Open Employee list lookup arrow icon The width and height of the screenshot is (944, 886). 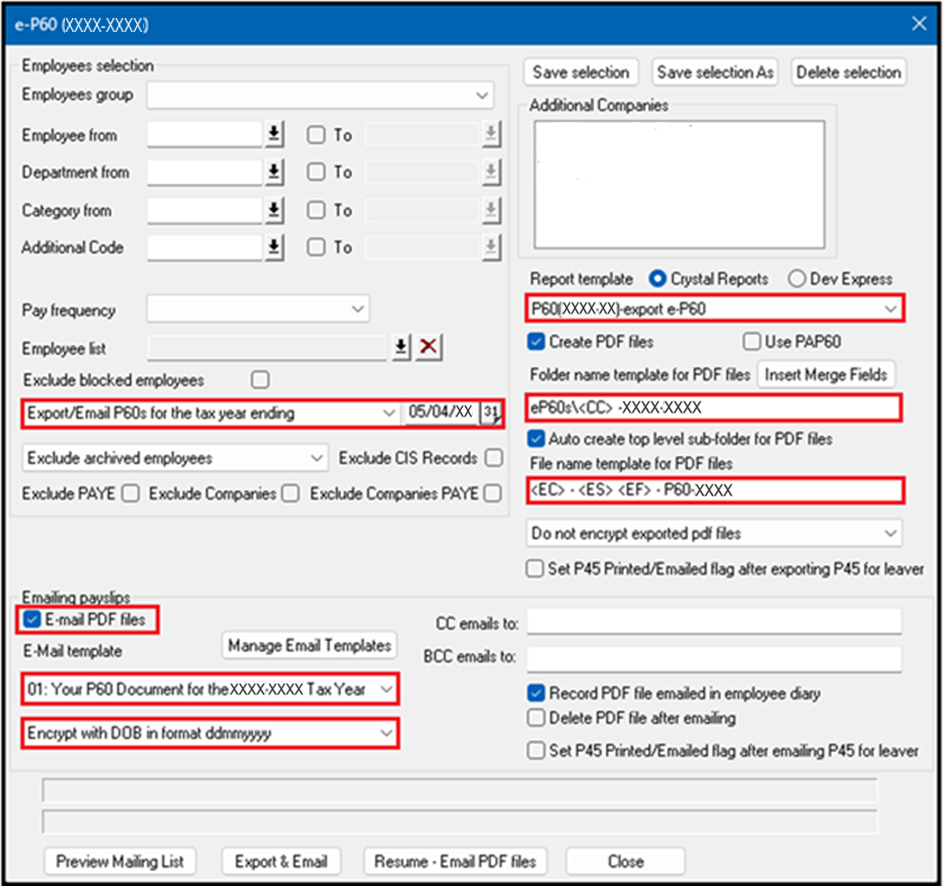click(401, 347)
